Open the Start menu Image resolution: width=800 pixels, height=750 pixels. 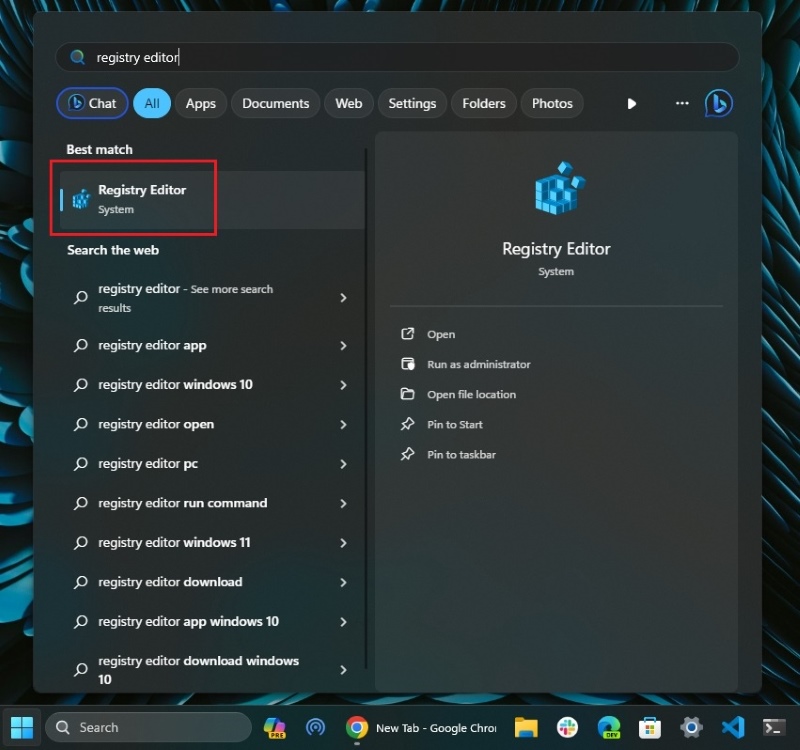(21, 727)
